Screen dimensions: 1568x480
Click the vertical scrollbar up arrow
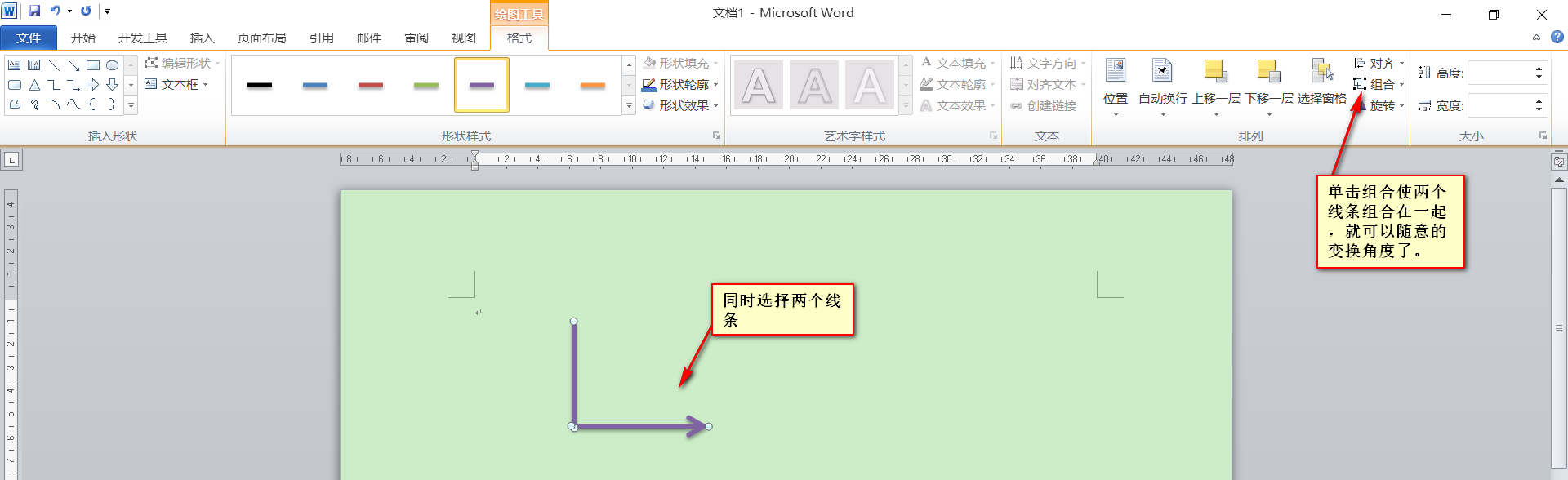pos(1559,180)
